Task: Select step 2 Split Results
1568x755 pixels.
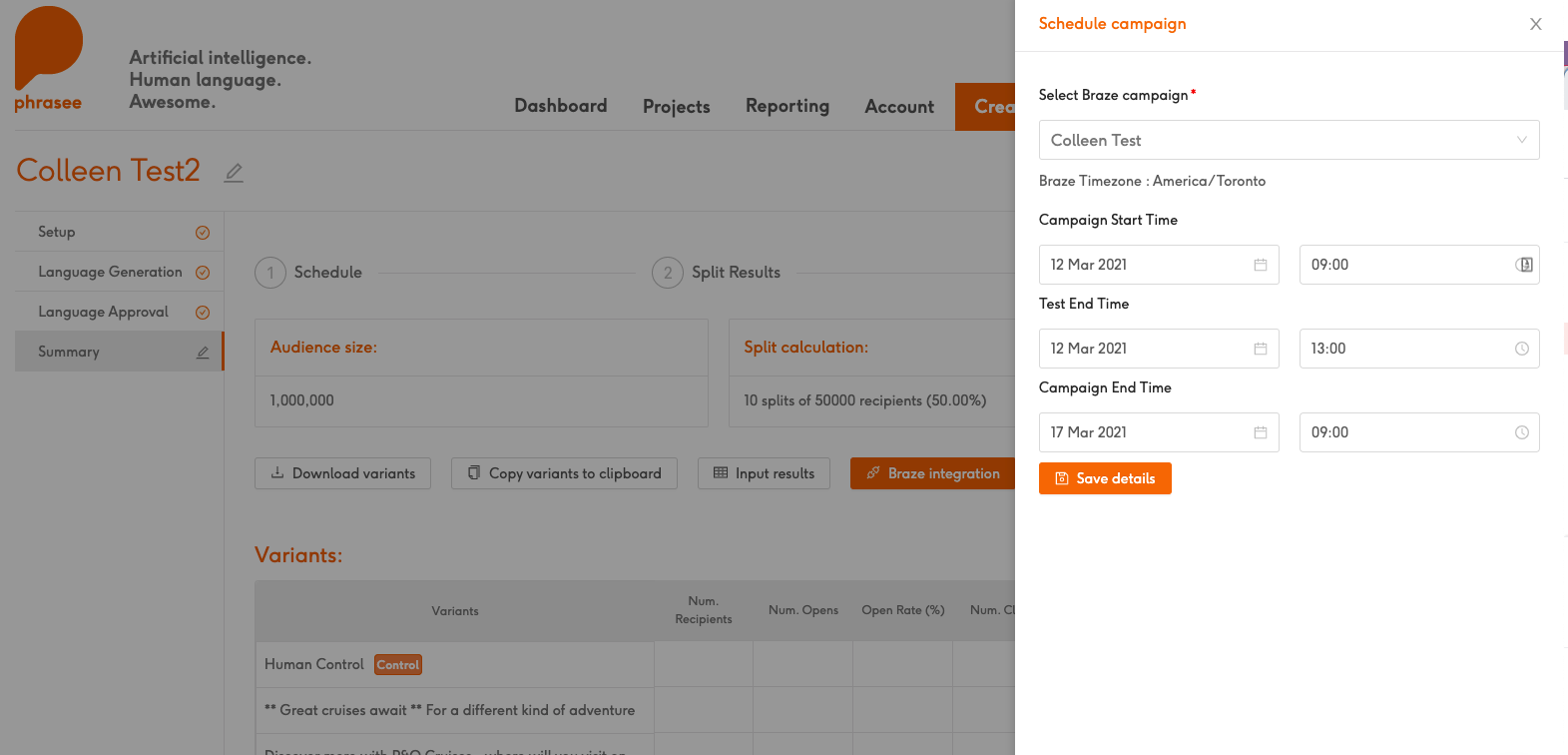Action: pyautogui.click(x=716, y=273)
